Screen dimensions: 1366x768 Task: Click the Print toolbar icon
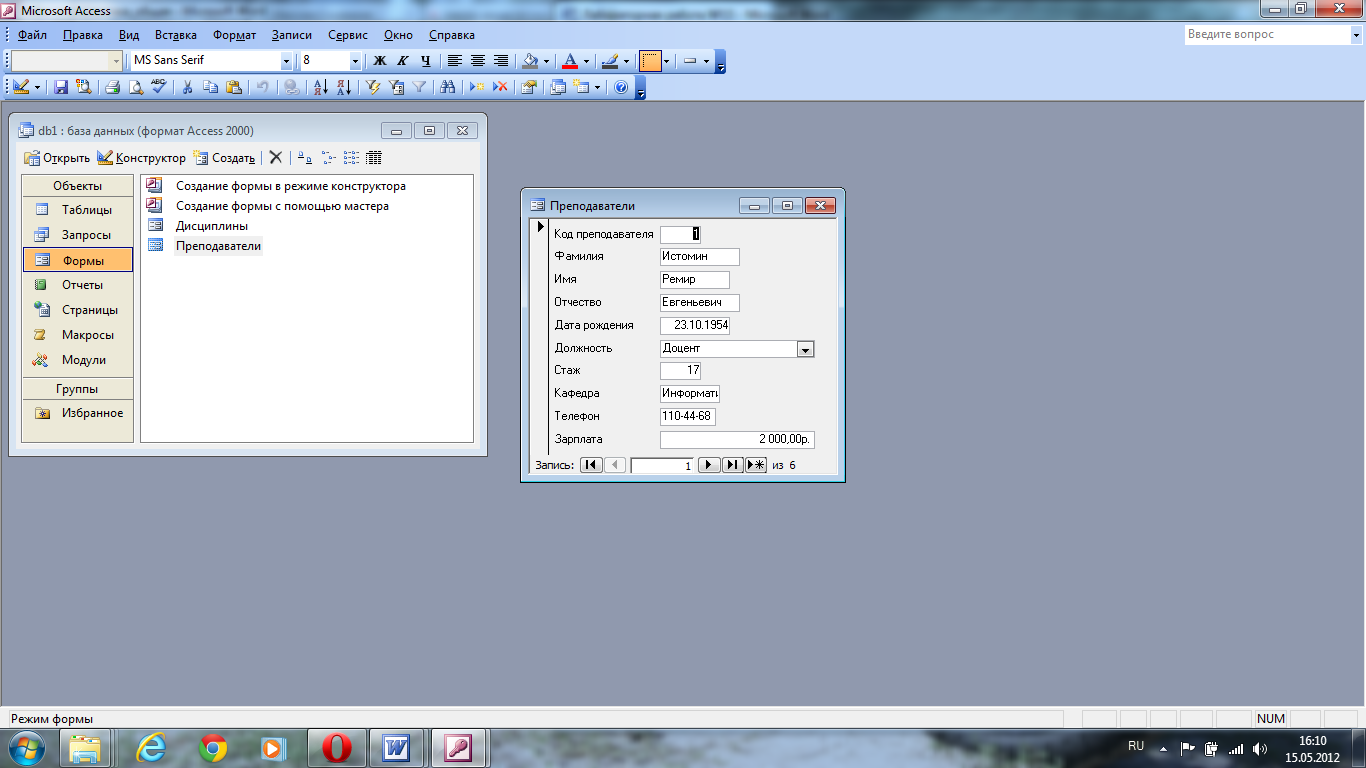[x=113, y=87]
